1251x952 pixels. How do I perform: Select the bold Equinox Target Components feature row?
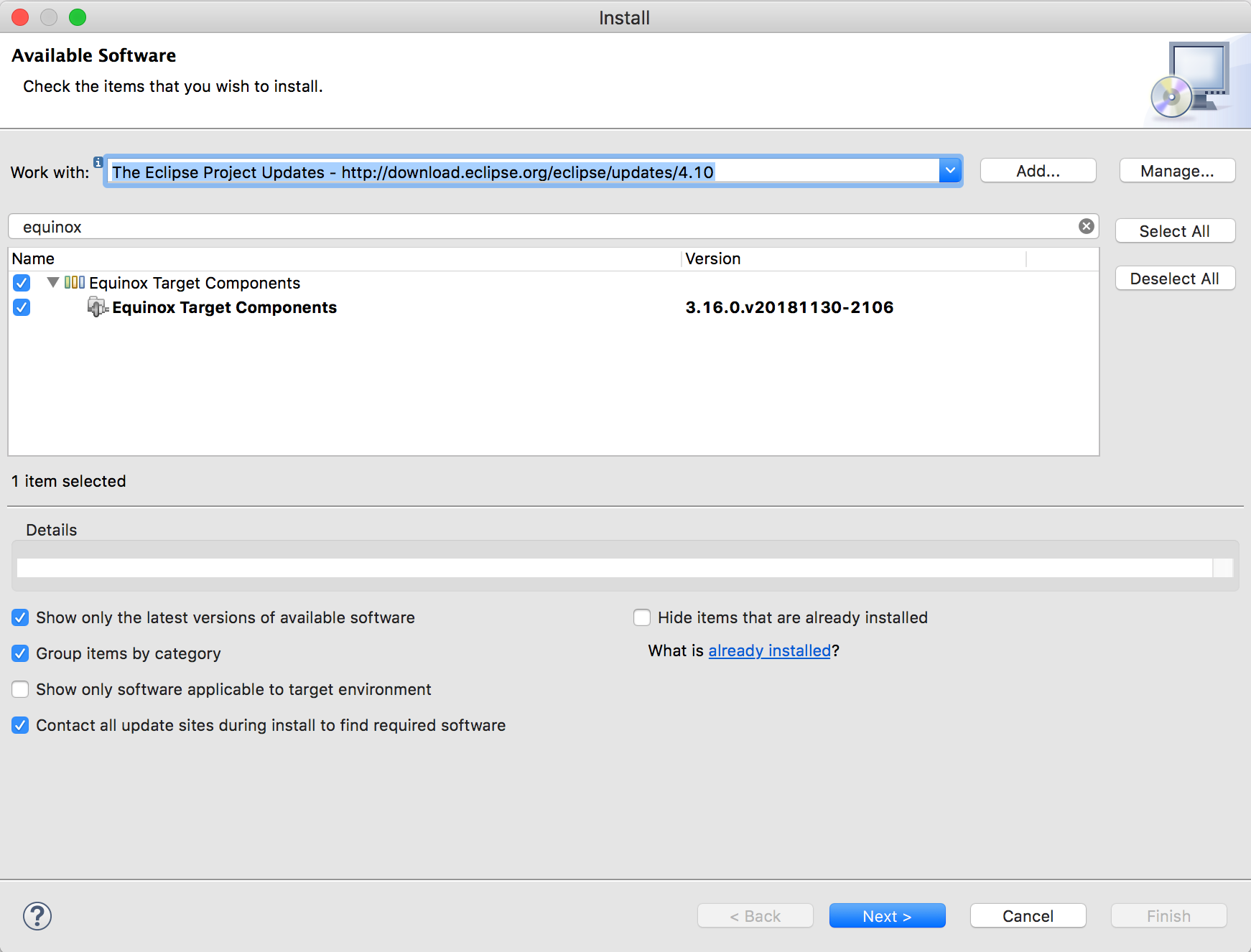tap(553, 307)
